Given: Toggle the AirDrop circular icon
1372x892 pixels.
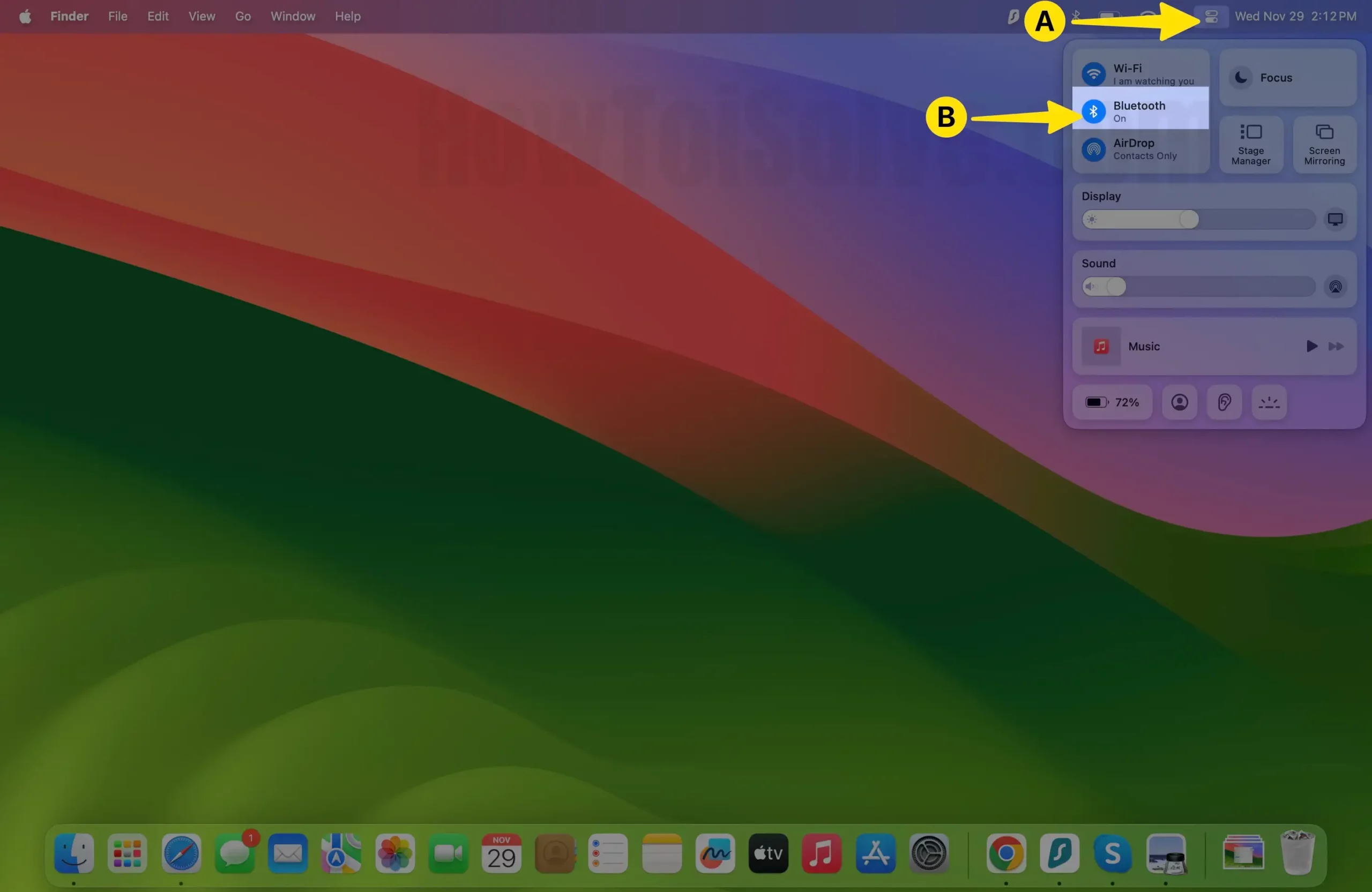Looking at the screenshot, I should [x=1093, y=149].
